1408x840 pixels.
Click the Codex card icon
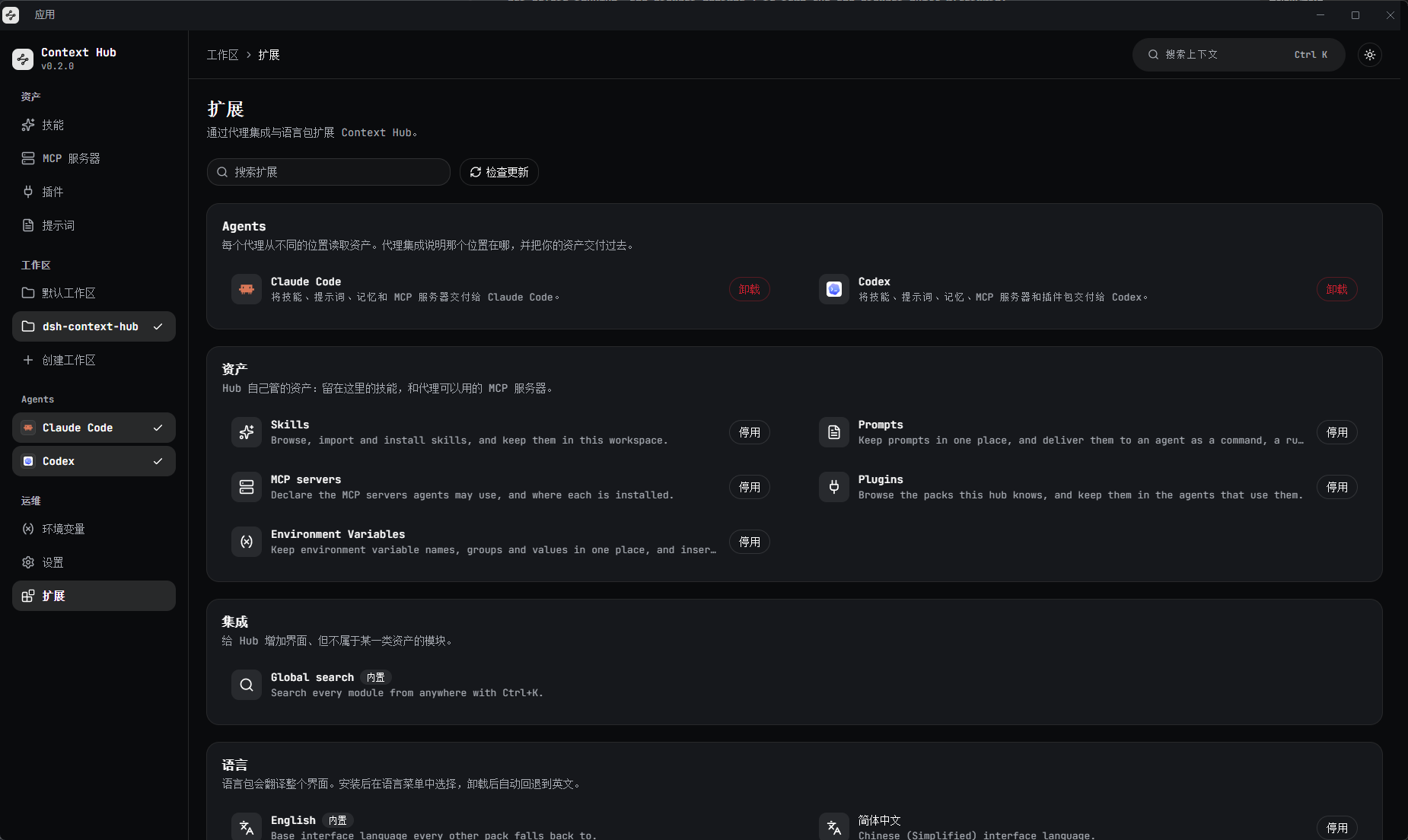834,289
